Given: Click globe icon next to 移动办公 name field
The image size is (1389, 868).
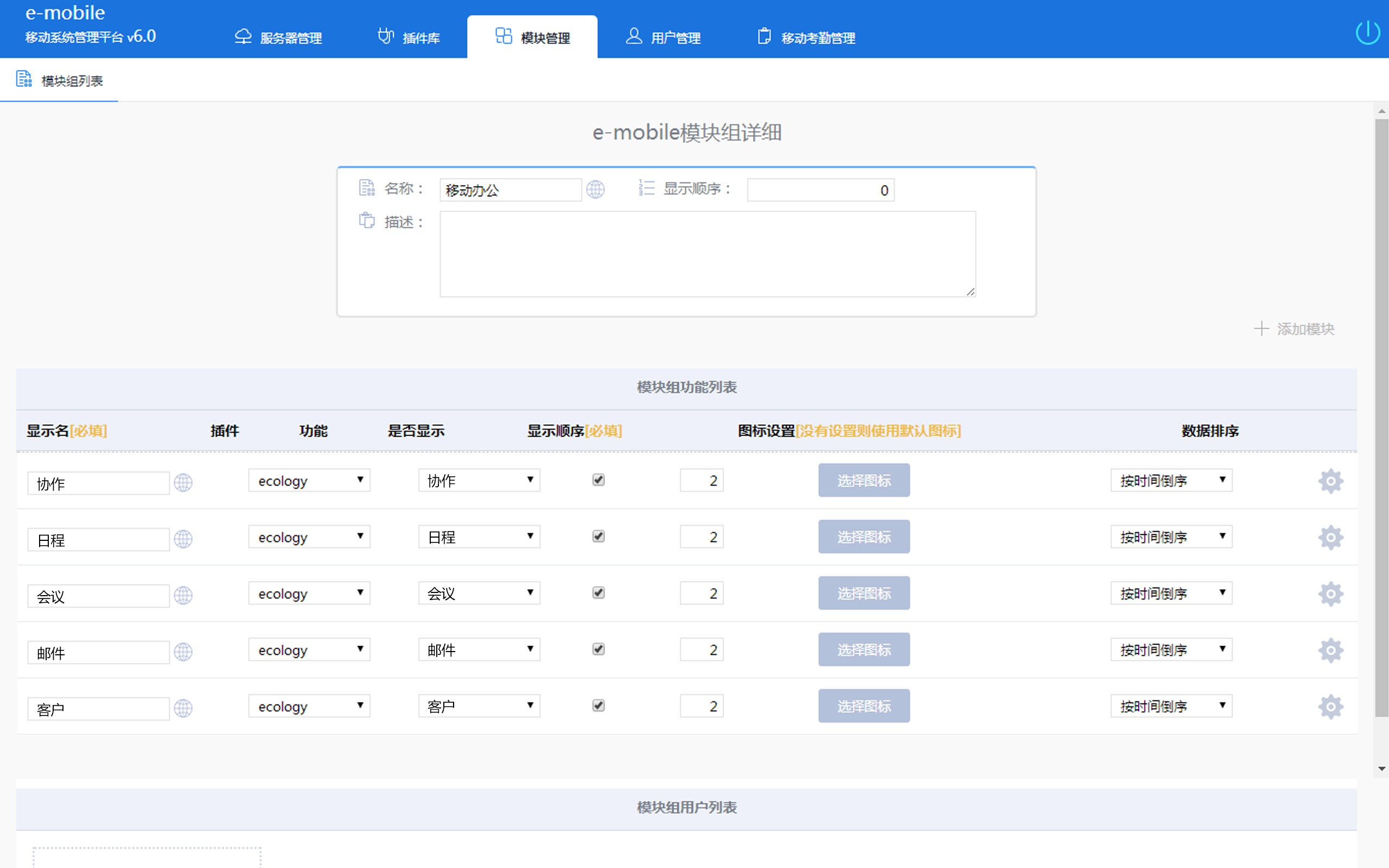Looking at the screenshot, I should pyautogui.click(x=595, y=189).
